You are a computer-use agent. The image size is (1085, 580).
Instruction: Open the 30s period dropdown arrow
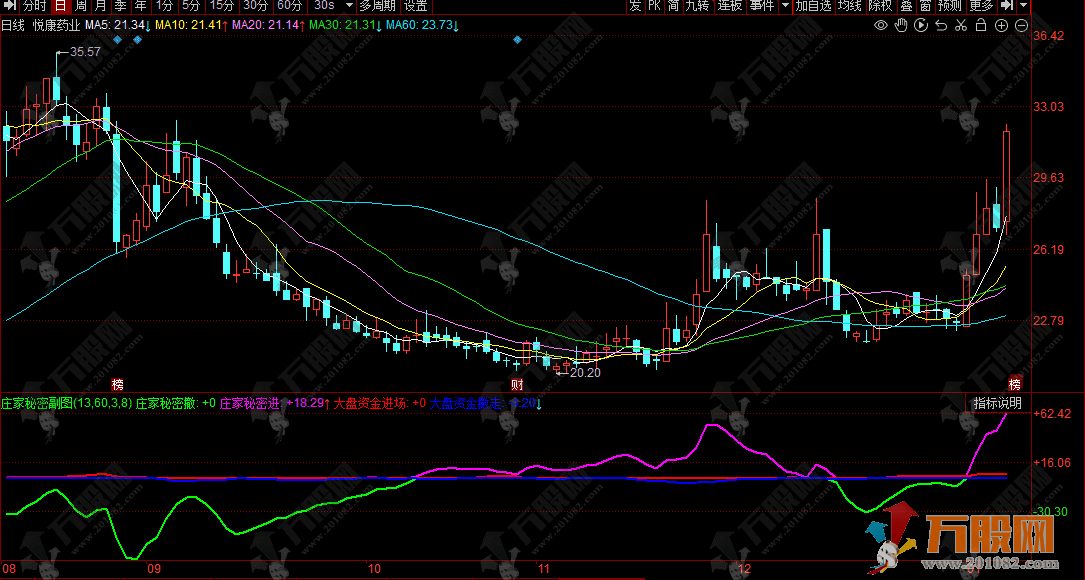(348, 6)
